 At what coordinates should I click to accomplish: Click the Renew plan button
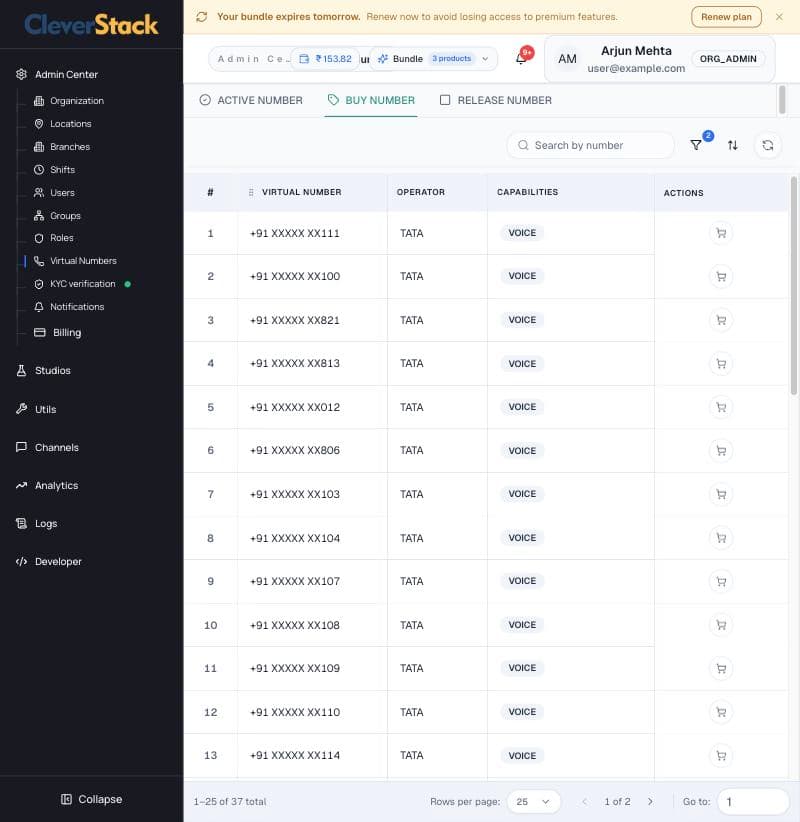726,17
